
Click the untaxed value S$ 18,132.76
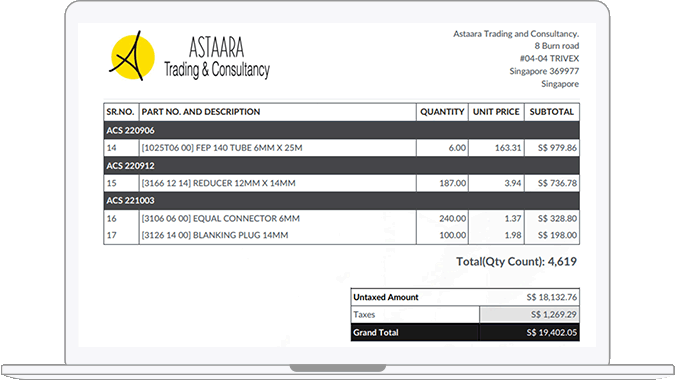tap(551, 297)
